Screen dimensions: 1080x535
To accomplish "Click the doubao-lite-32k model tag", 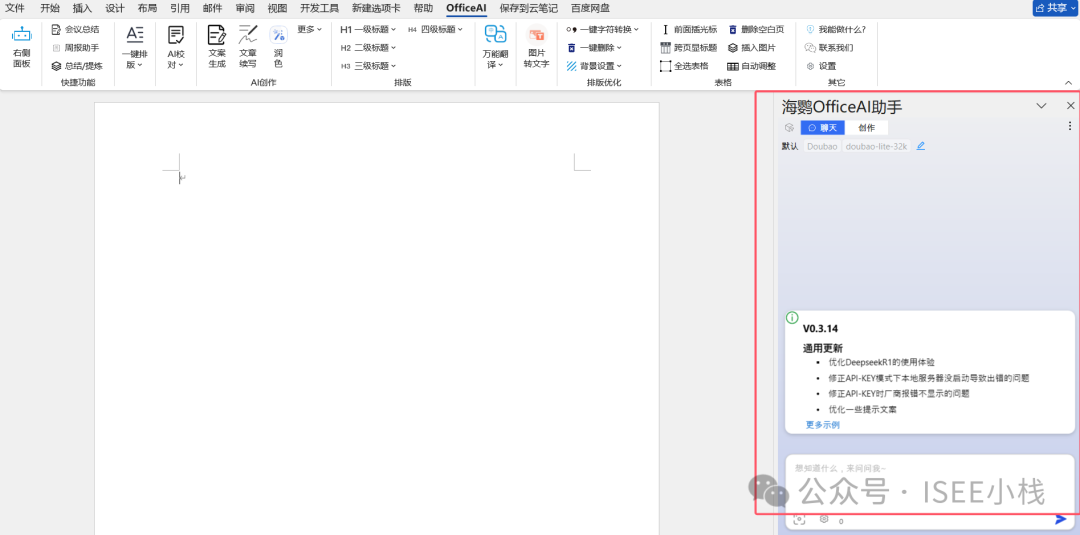I will click(x=876, y=146).
